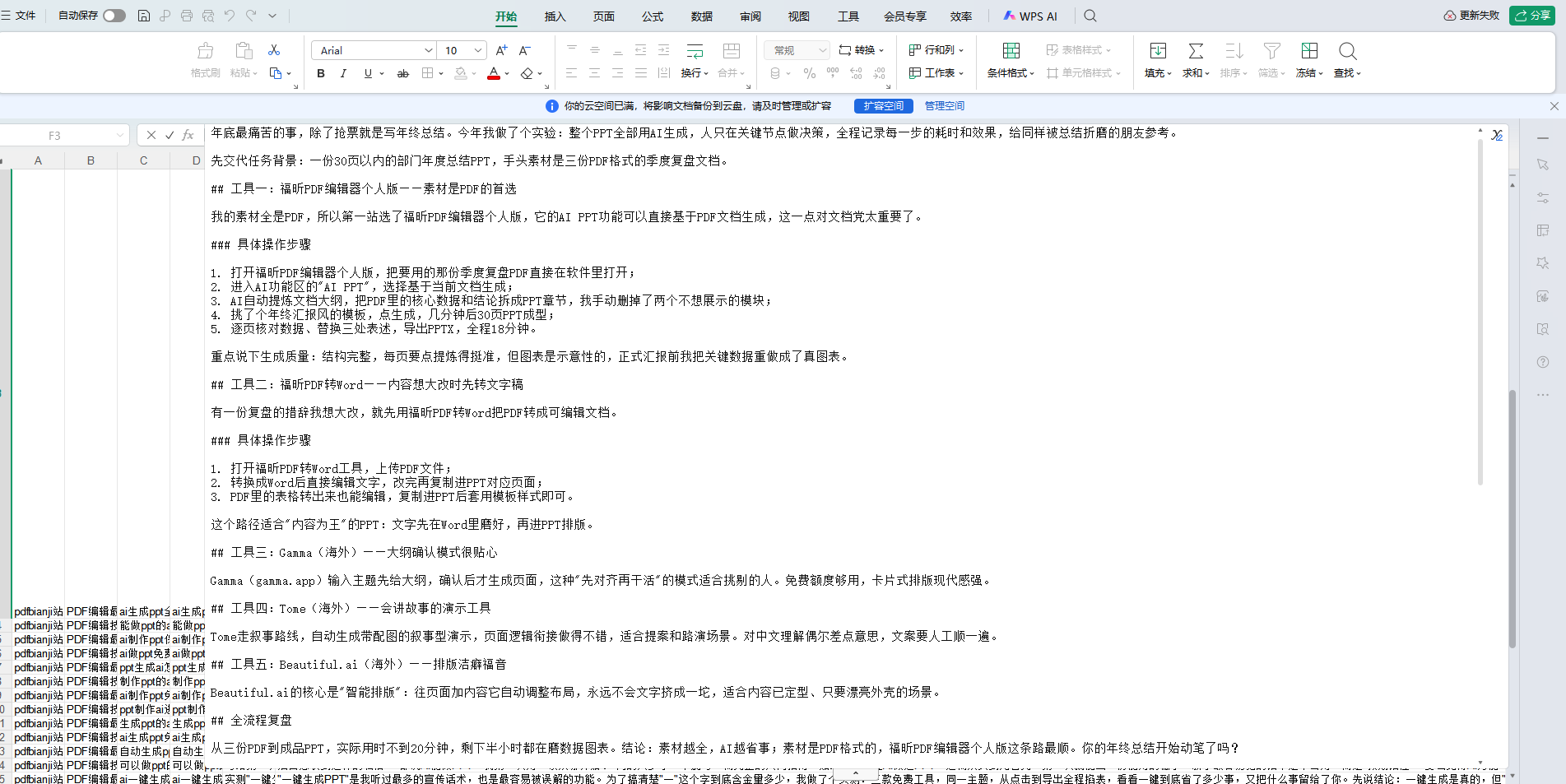The height and width of the screenshot is (784, 1566).
Task: Cut selection with the scissors icon
Action: [274, 50]
